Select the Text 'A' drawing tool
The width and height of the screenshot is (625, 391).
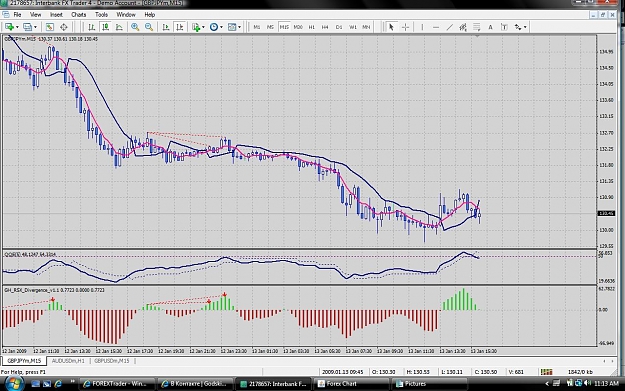click(490, 27)
